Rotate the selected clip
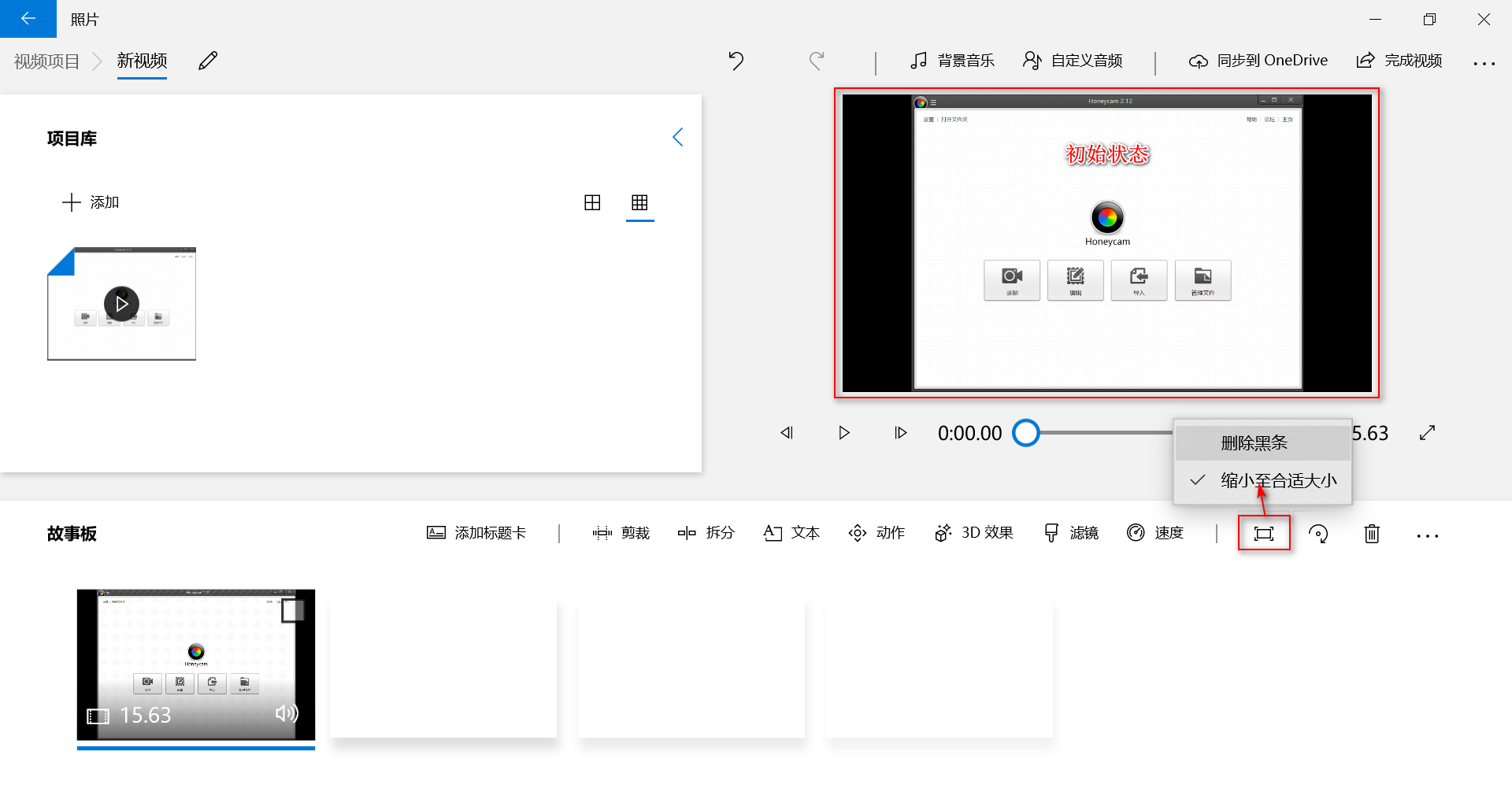Screen dimensions: 1512x803 pos(1318,534)
